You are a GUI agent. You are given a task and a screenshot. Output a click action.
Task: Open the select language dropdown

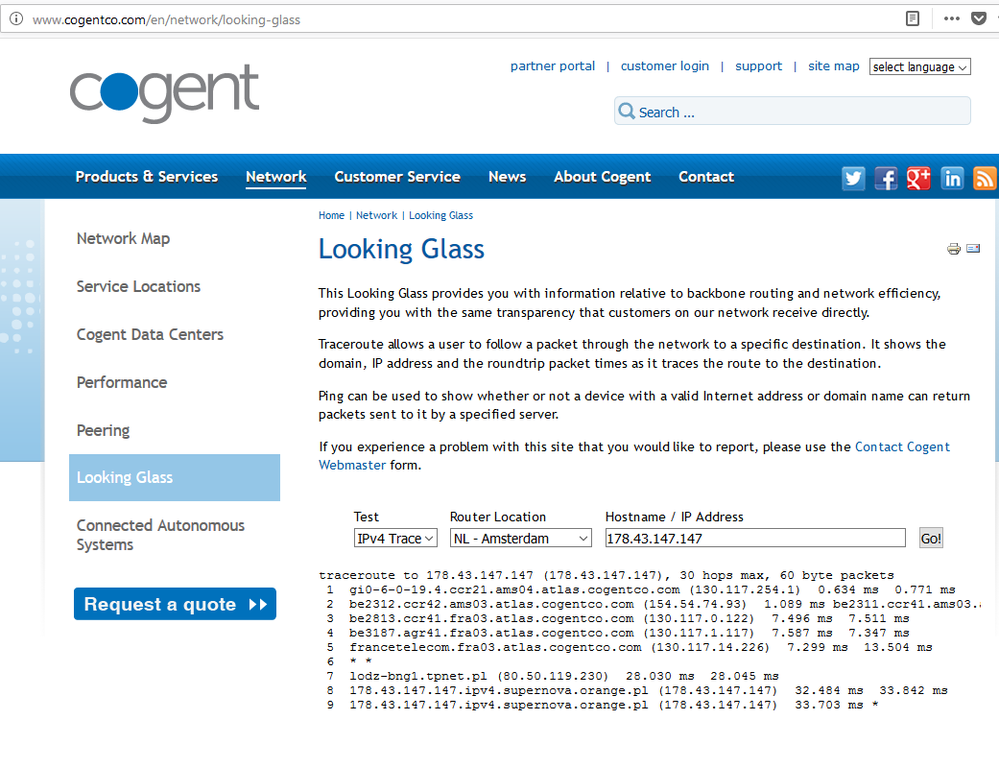click(x=919, y=67)
